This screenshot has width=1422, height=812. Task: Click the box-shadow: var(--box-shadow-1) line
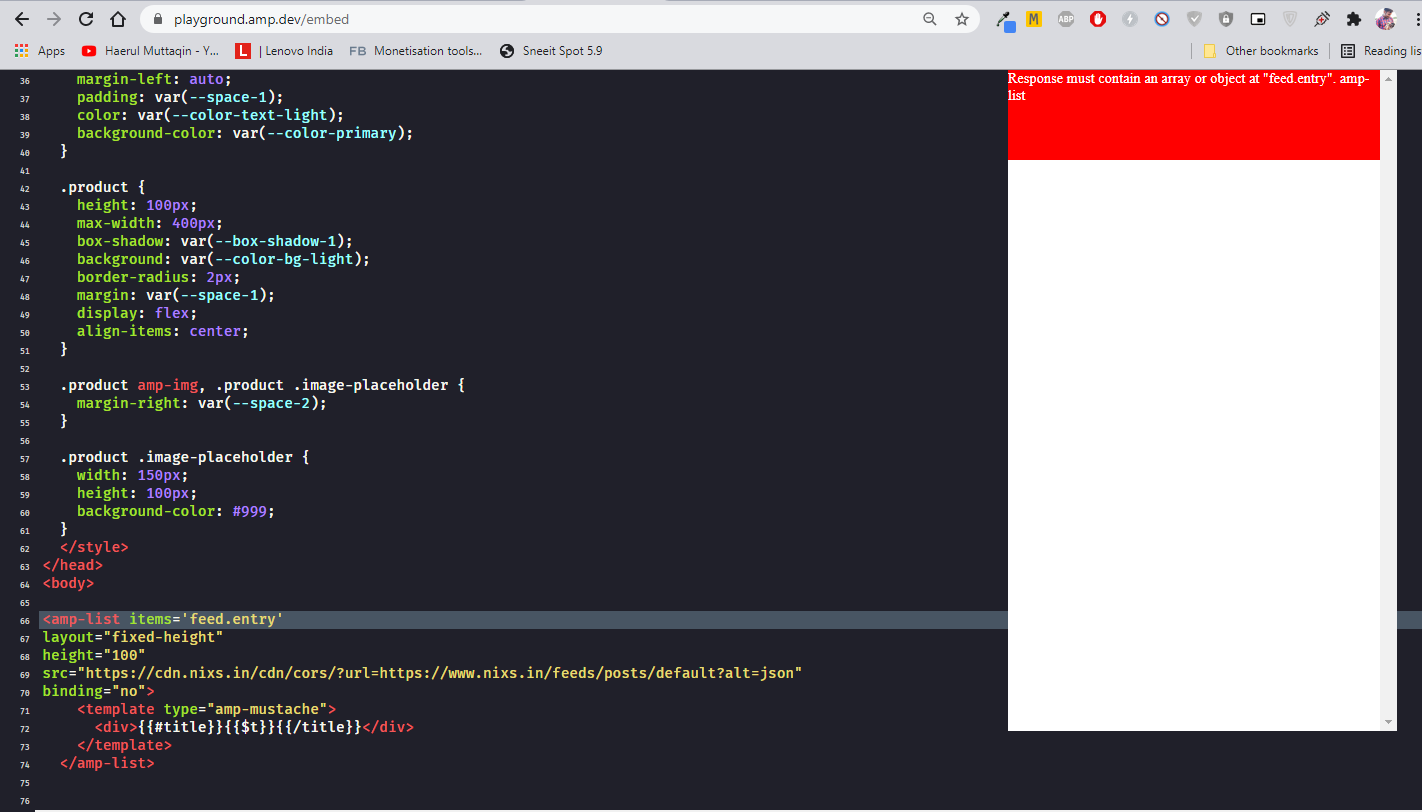click(x=215, y=241)
